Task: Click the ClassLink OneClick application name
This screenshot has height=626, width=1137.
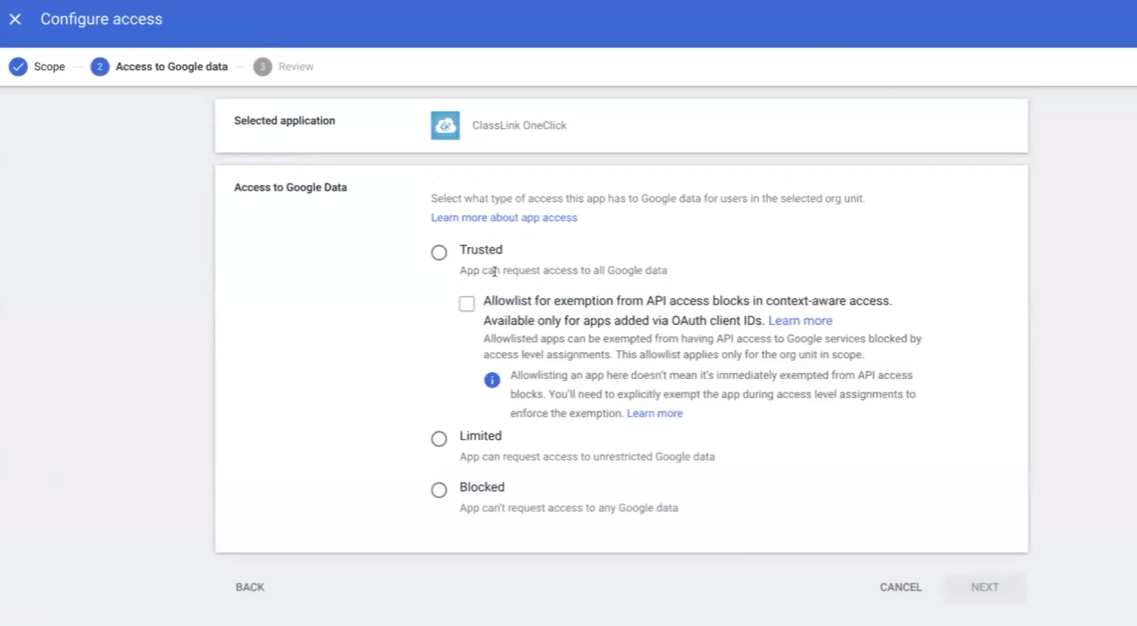Action: pyautogui.click(x=519, y=126)
